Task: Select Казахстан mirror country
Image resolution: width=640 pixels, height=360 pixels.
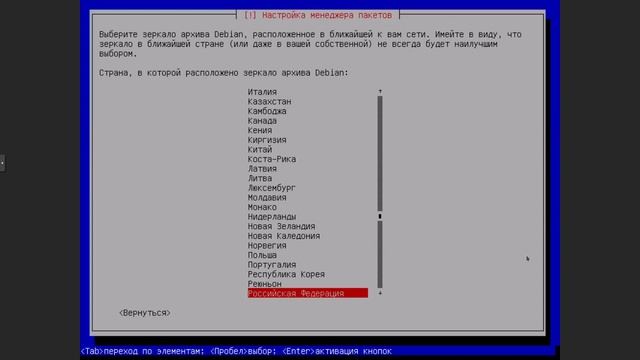Action: tap(269, 101)
